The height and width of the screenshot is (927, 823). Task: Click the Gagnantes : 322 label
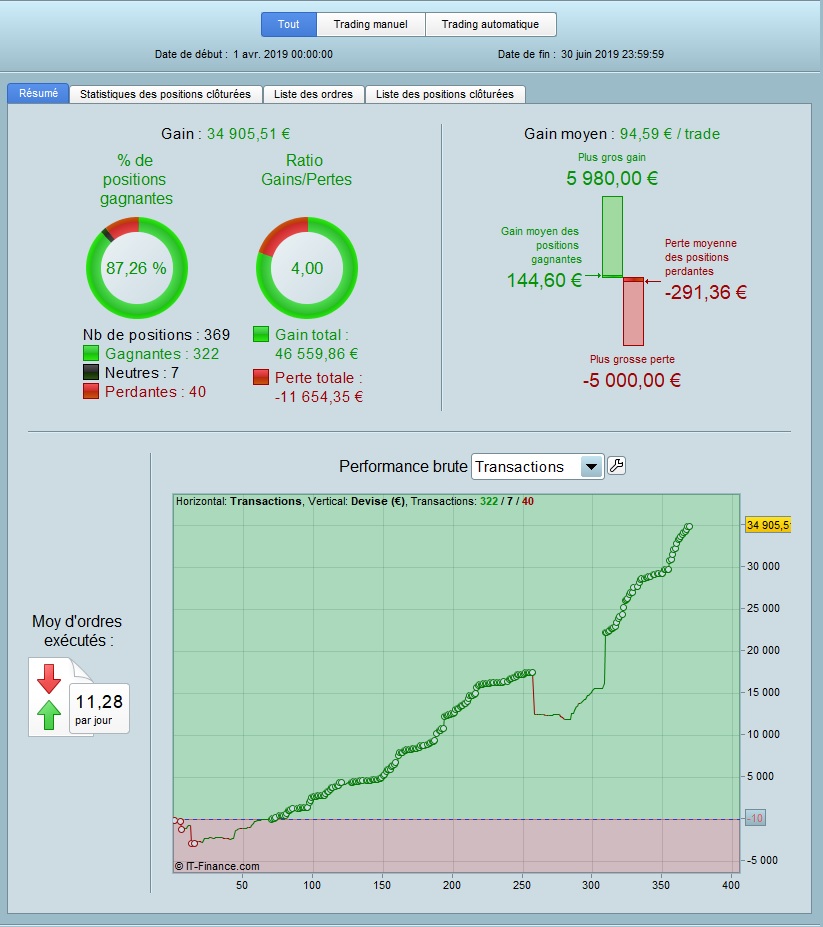[x=162, y=354]
